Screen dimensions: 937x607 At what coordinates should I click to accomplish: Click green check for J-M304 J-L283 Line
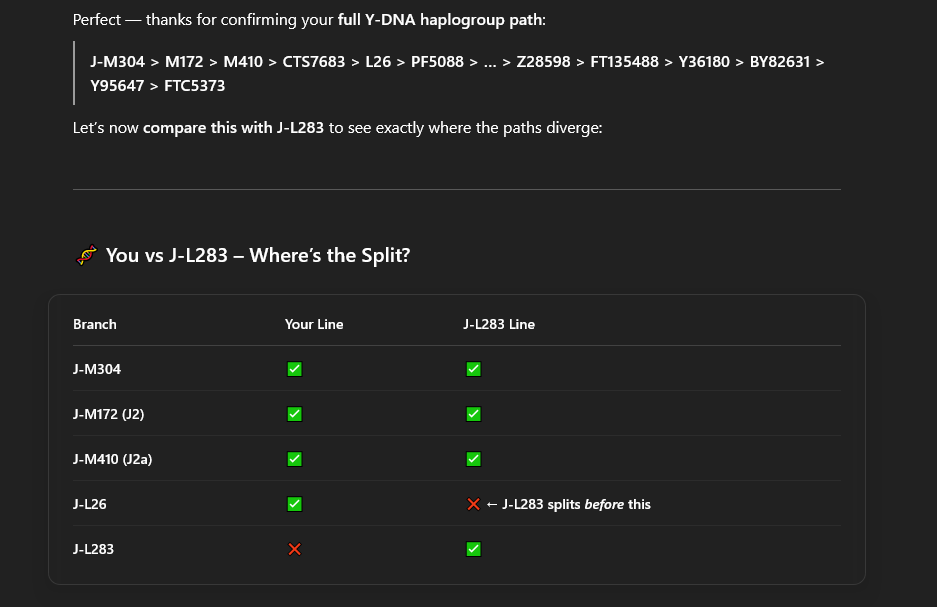pos(473,369)
